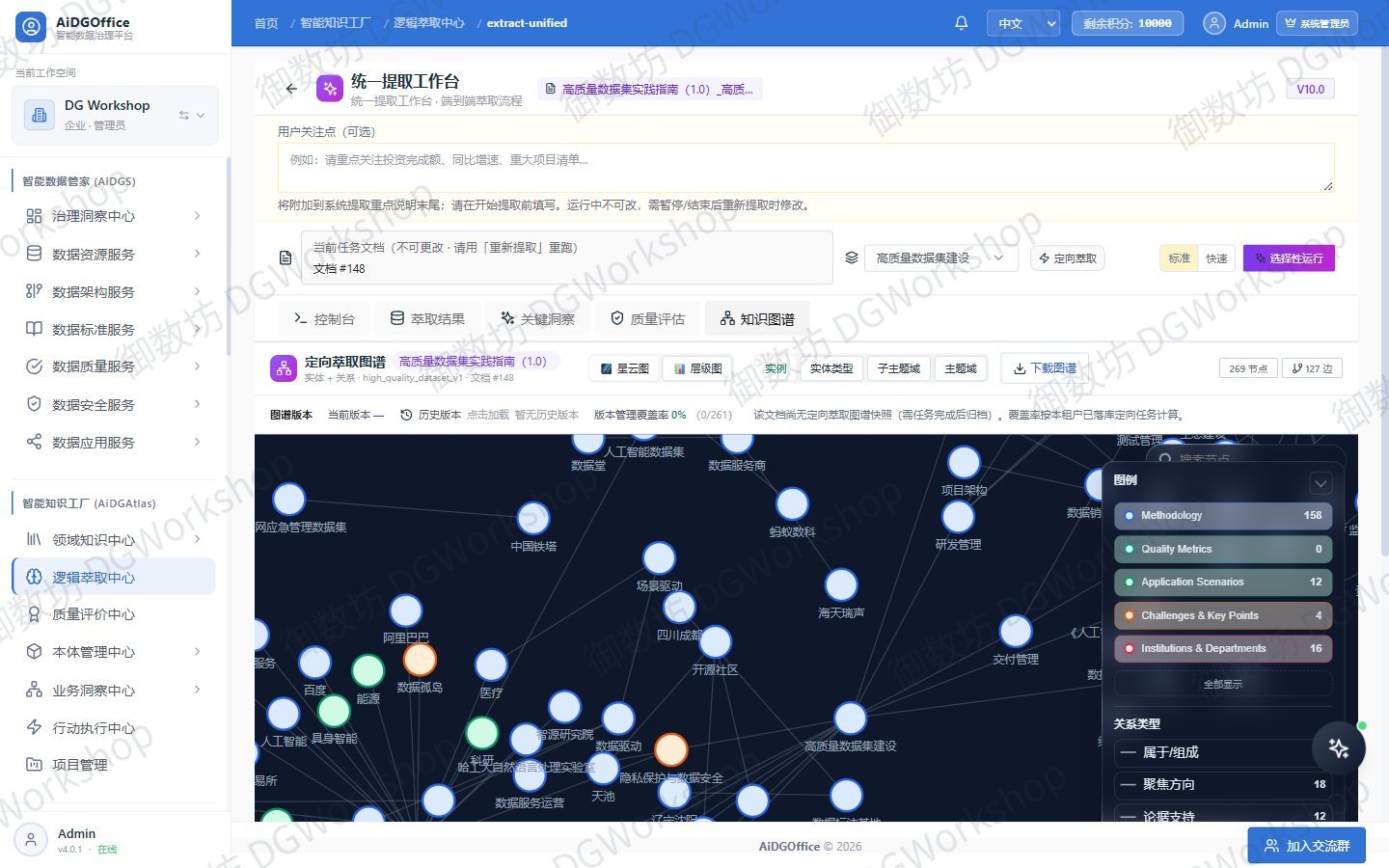Click the 历史版本 clock icon
Viewport: 1389px width, 868px height.
pyautogui.click(x=406, y=415)
